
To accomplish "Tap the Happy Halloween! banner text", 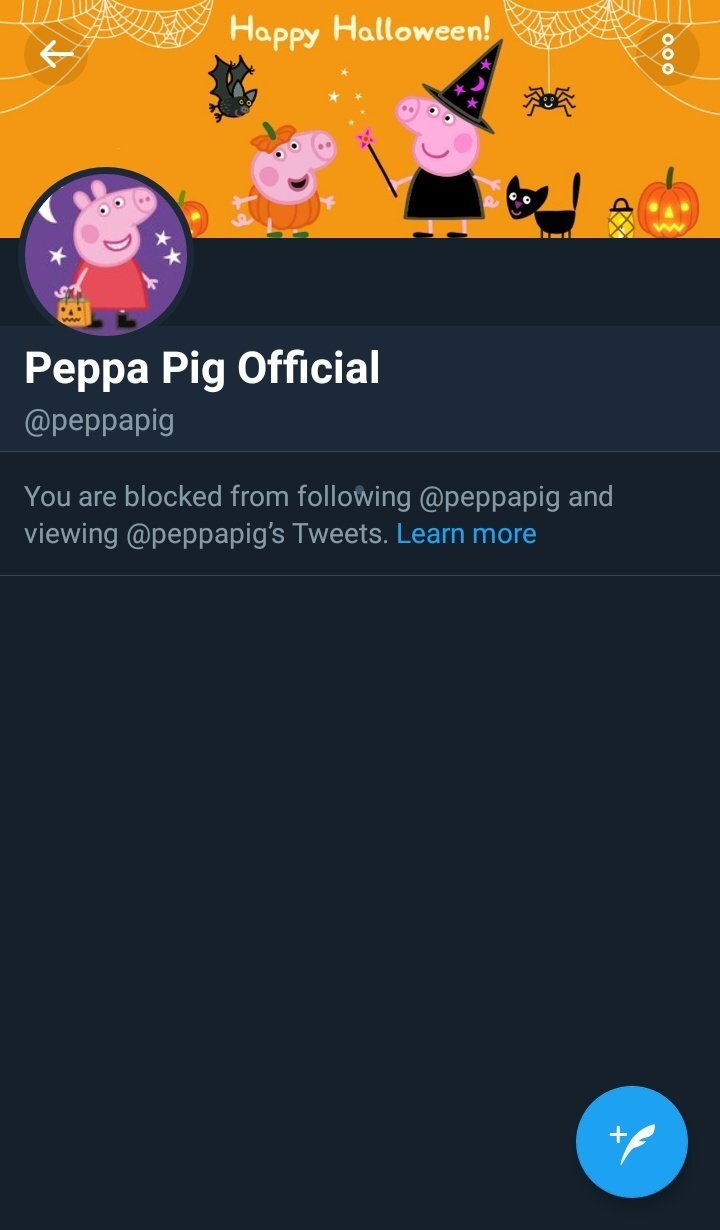I will 360,32.
